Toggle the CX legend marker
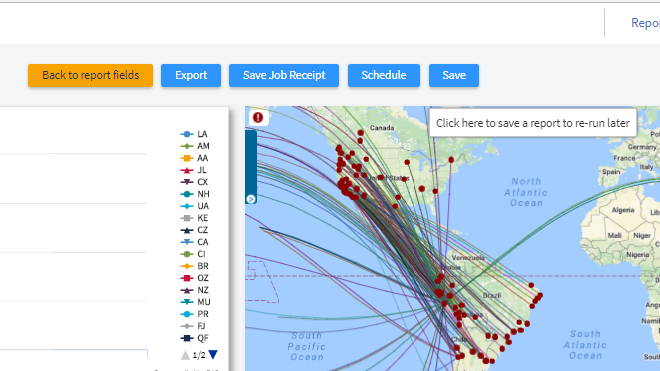This screenshot has width=660, height=371. tap(187, 182)
